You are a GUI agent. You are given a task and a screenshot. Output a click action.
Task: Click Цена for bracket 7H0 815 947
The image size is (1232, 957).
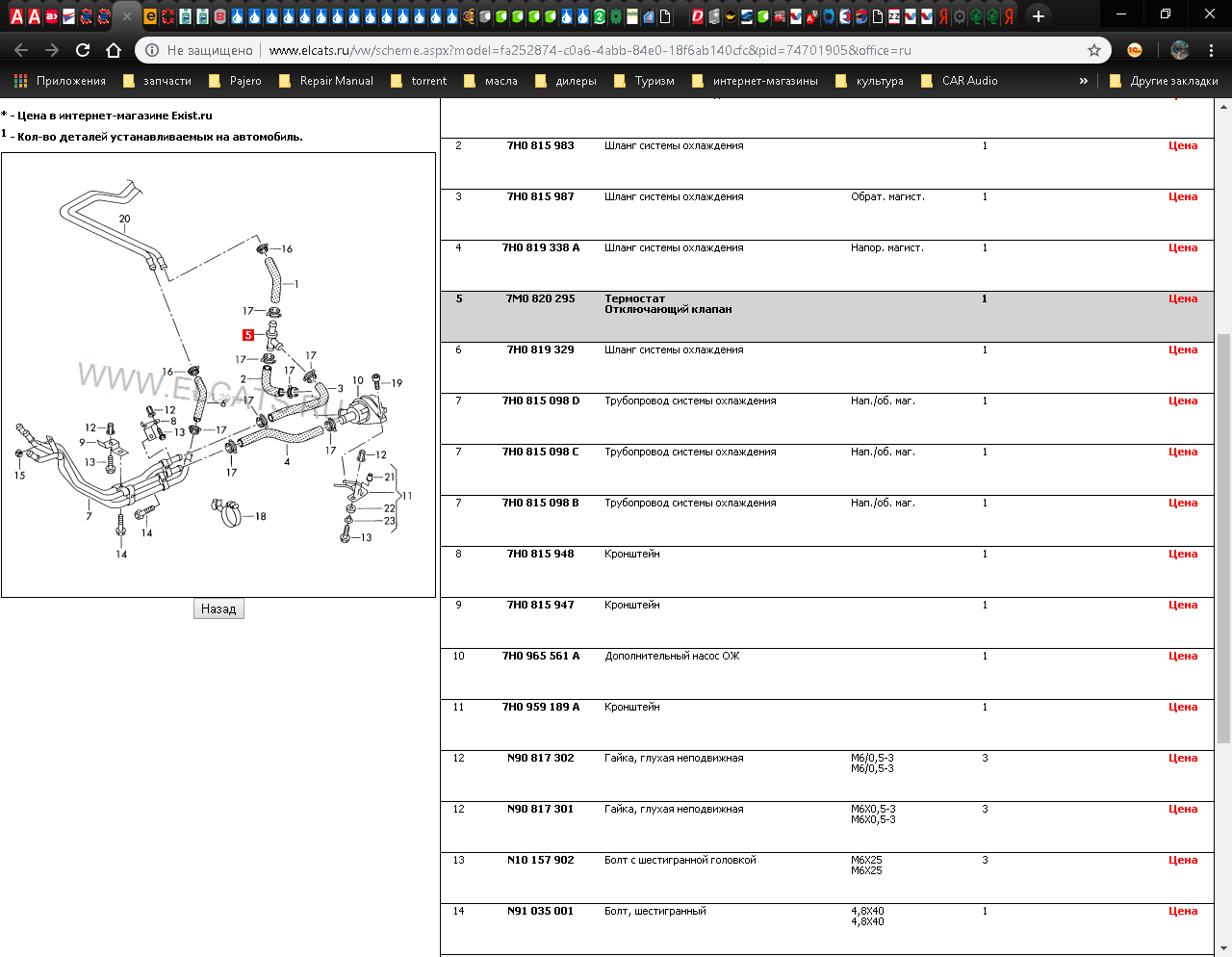[x=1183, y=605]
